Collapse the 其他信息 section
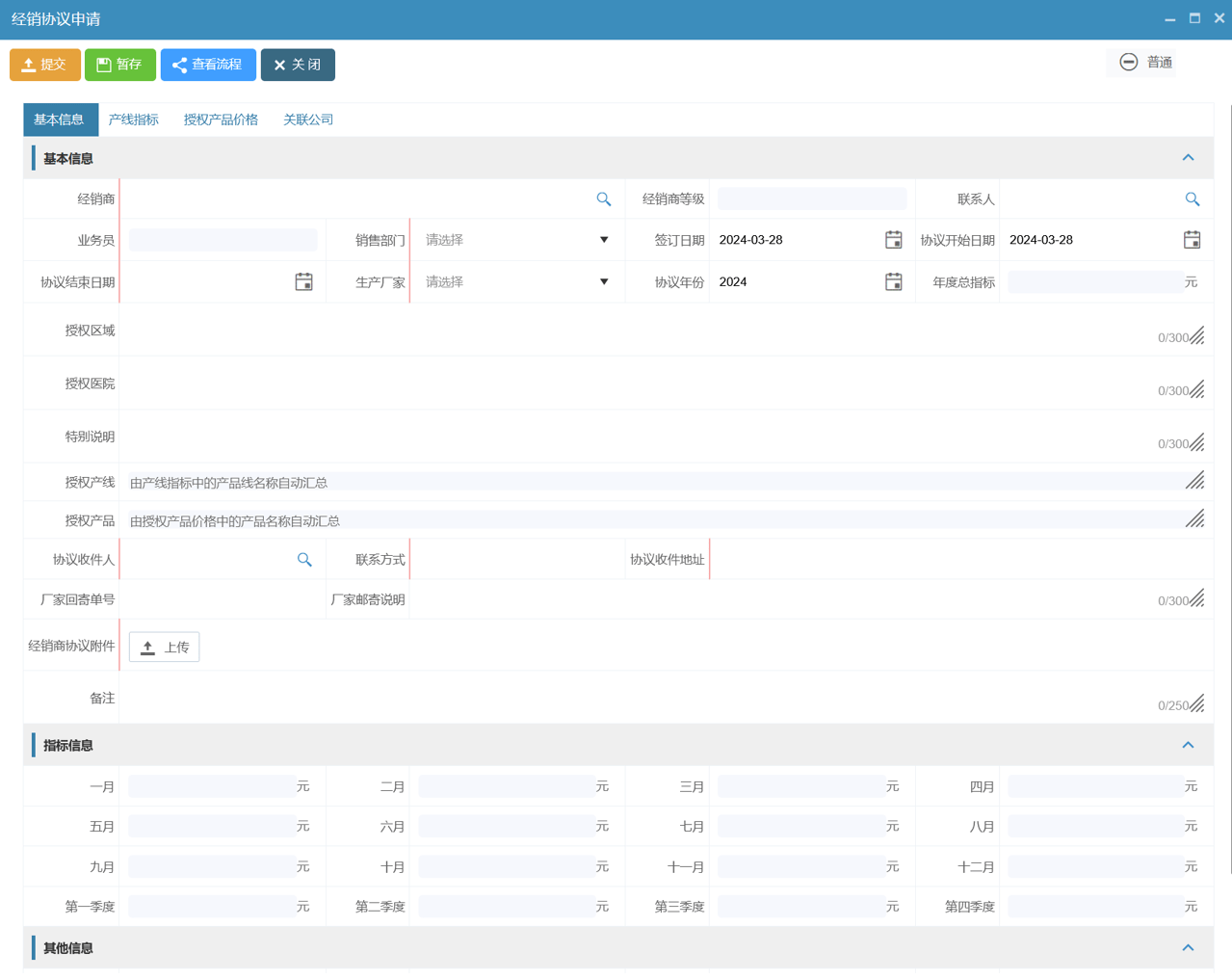The image size is (1232, 979). coord(1188,948)
